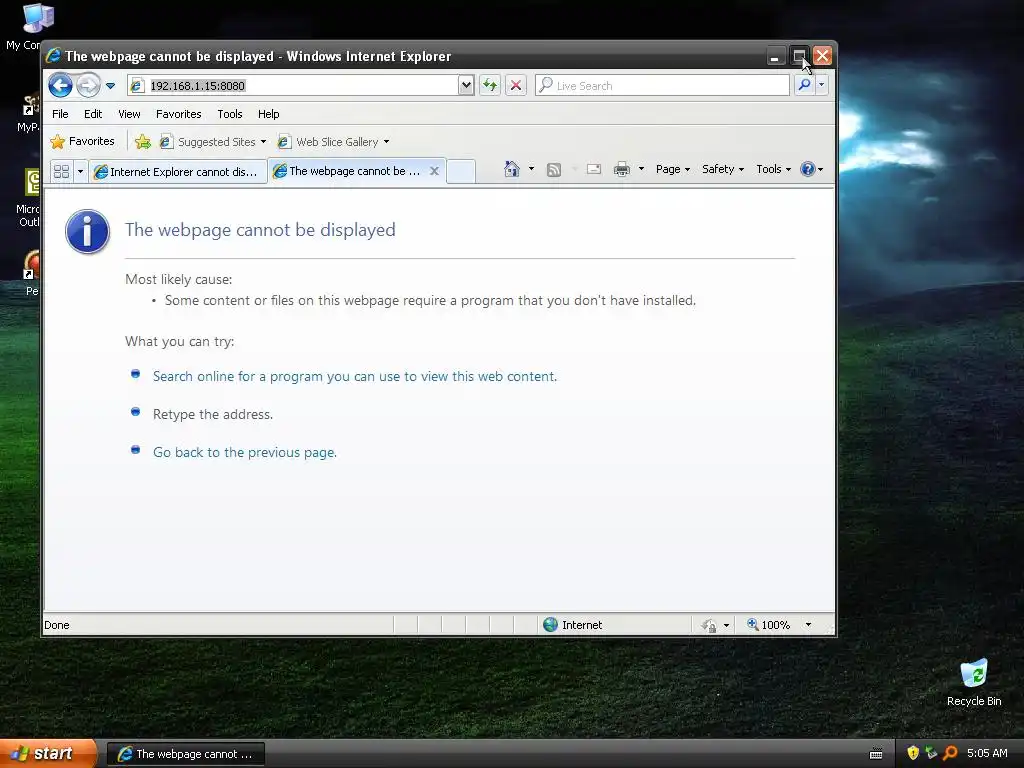Open Web Slice Gallery link
Screen dimensions: 1024x768
[333, 142]
